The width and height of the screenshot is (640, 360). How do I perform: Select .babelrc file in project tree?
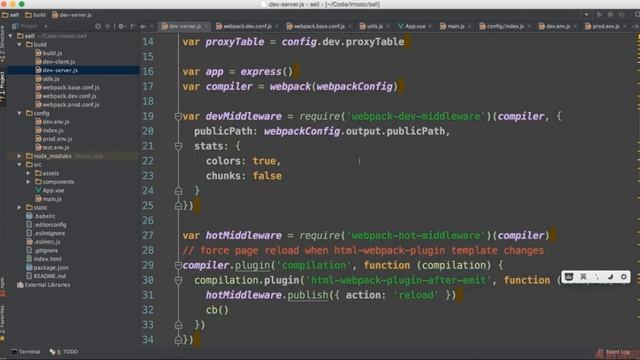pos(41,216)
